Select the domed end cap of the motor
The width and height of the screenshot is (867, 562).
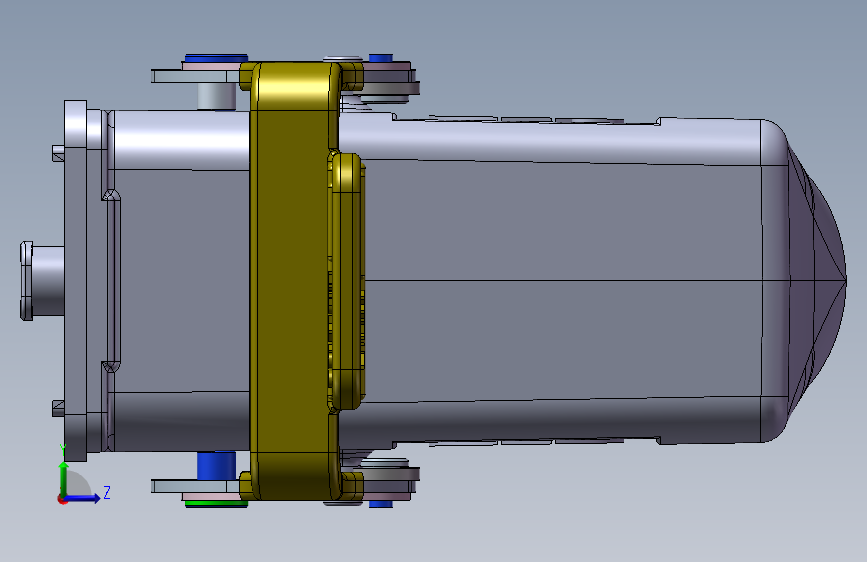pyautogui.click(x=816, y=281)
